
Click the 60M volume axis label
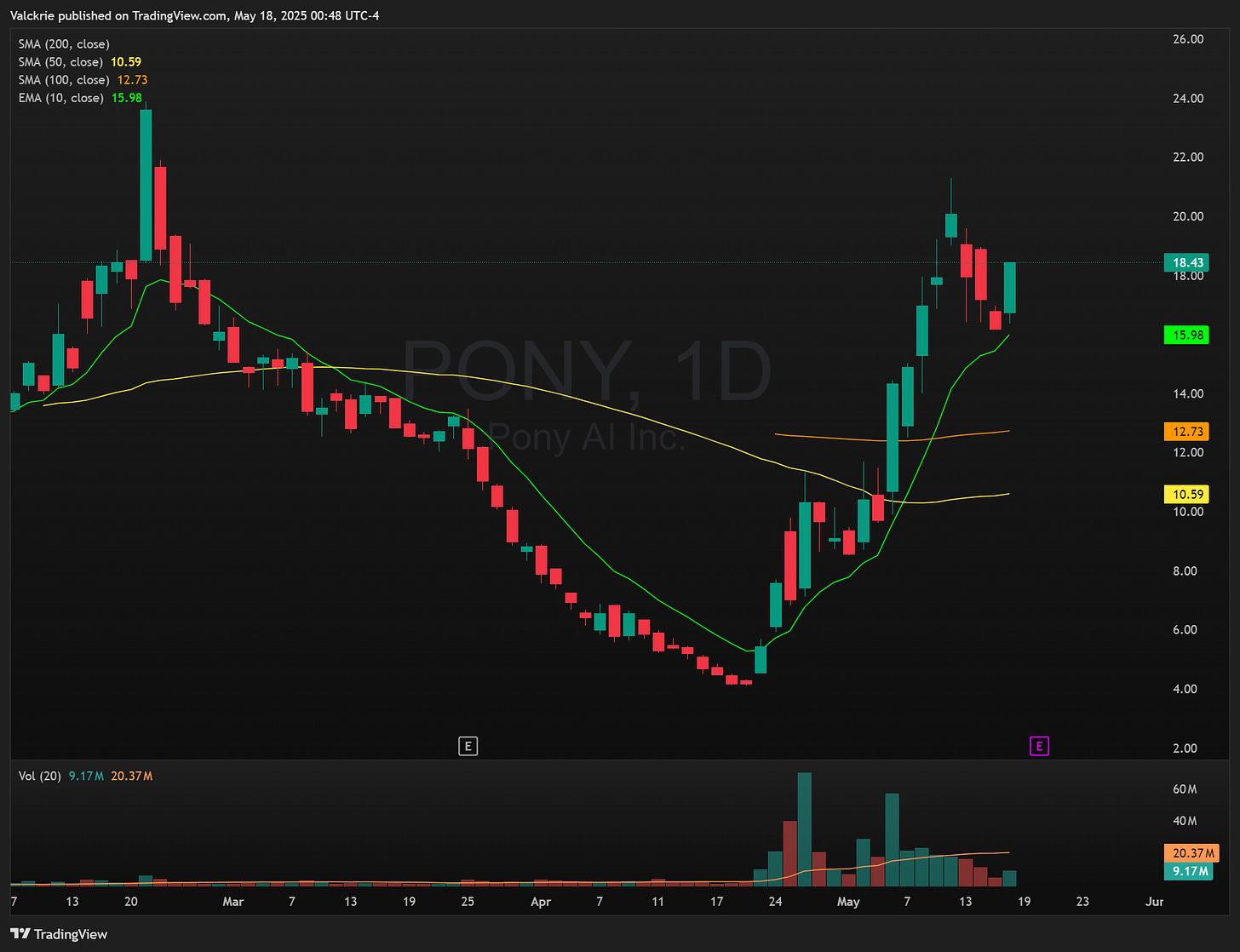[x=1185, y=789]
